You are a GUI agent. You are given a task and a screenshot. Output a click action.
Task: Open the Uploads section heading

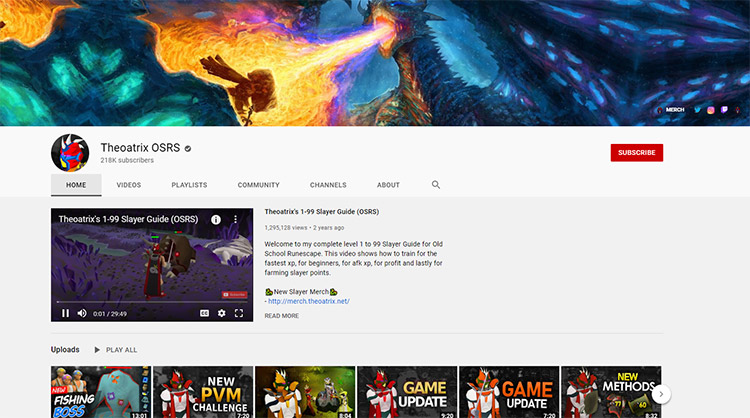pos(65,350)
